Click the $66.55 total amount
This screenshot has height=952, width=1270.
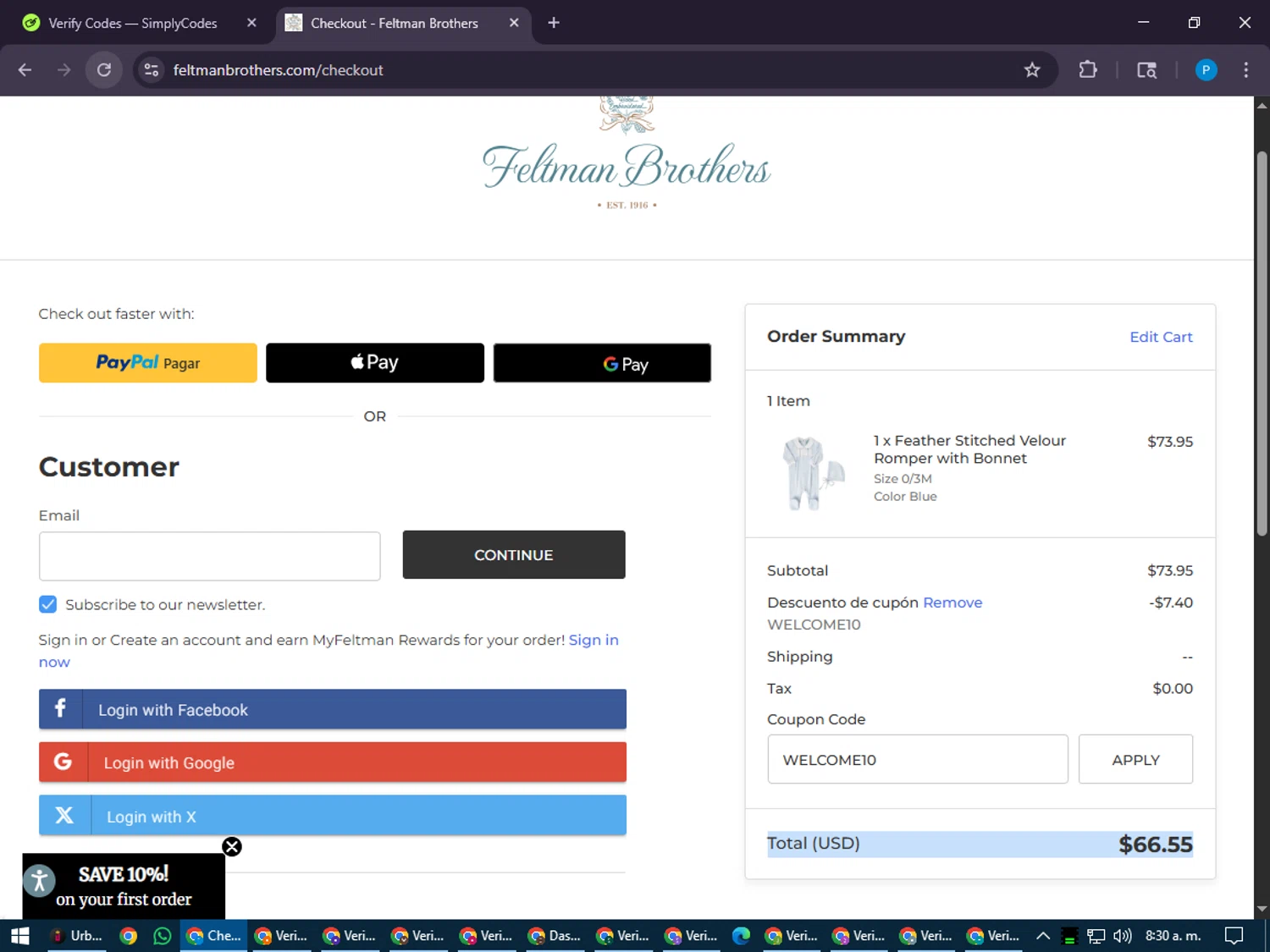(1156, 845)
